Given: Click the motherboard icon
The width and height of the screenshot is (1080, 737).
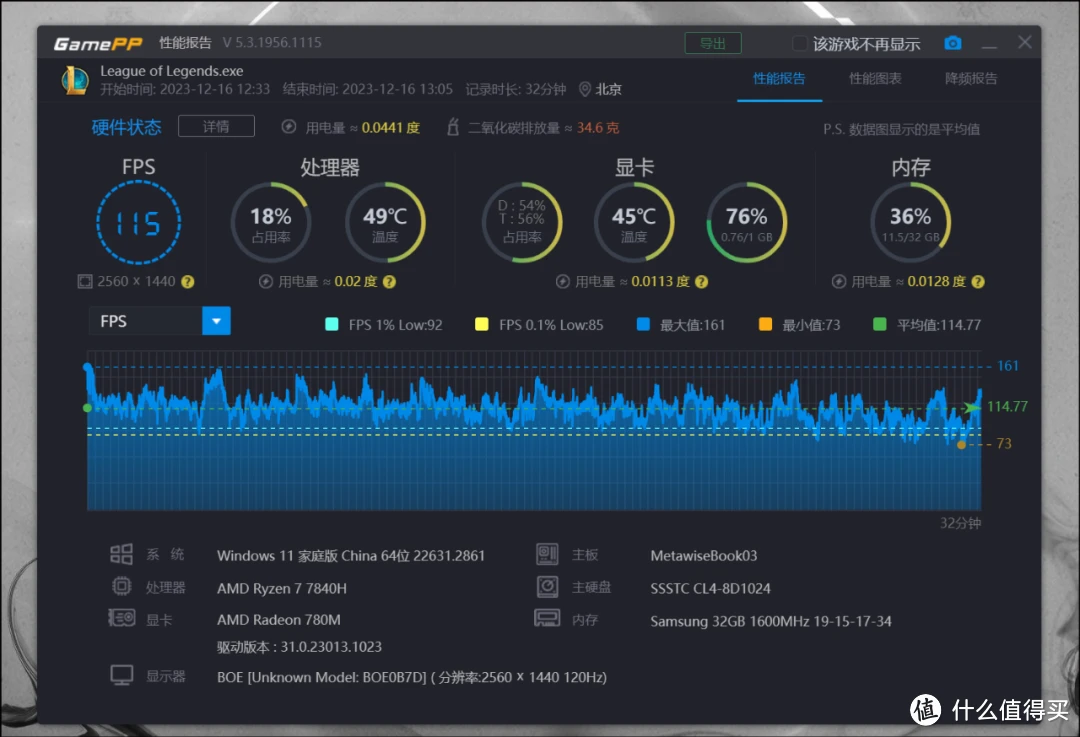Looking at the screenshot, I should (548, 554).
